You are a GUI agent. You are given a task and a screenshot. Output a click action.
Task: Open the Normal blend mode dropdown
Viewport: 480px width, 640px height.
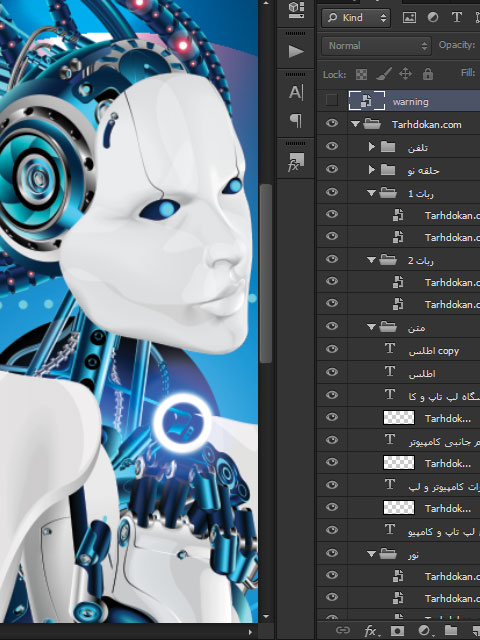376,46
